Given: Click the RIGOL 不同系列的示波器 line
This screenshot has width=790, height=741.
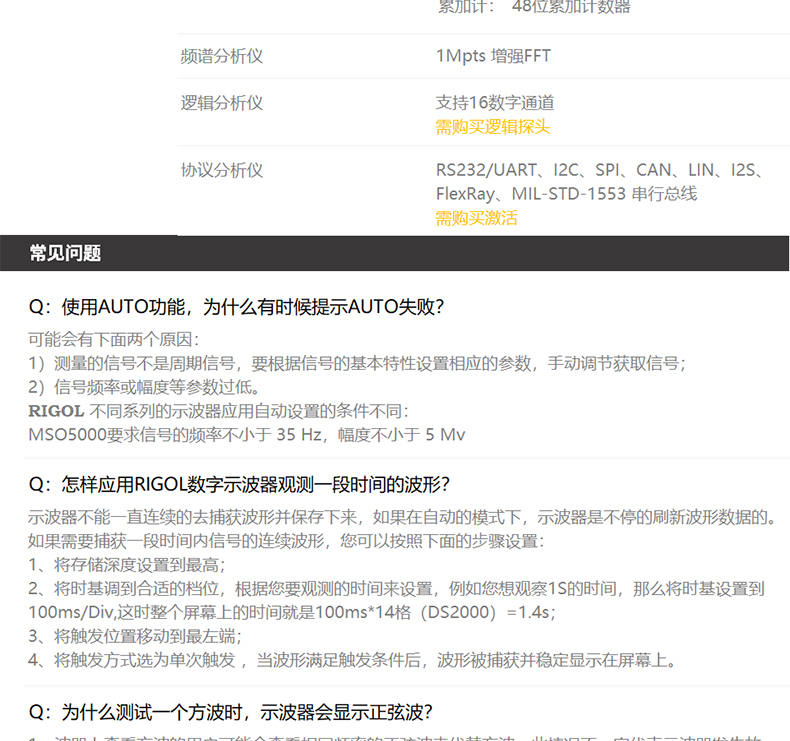Looking at the screenshot, I should coord(218,411).
